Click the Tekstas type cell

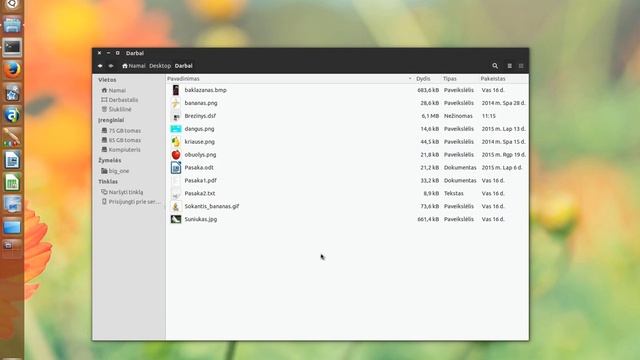(453, 193)
